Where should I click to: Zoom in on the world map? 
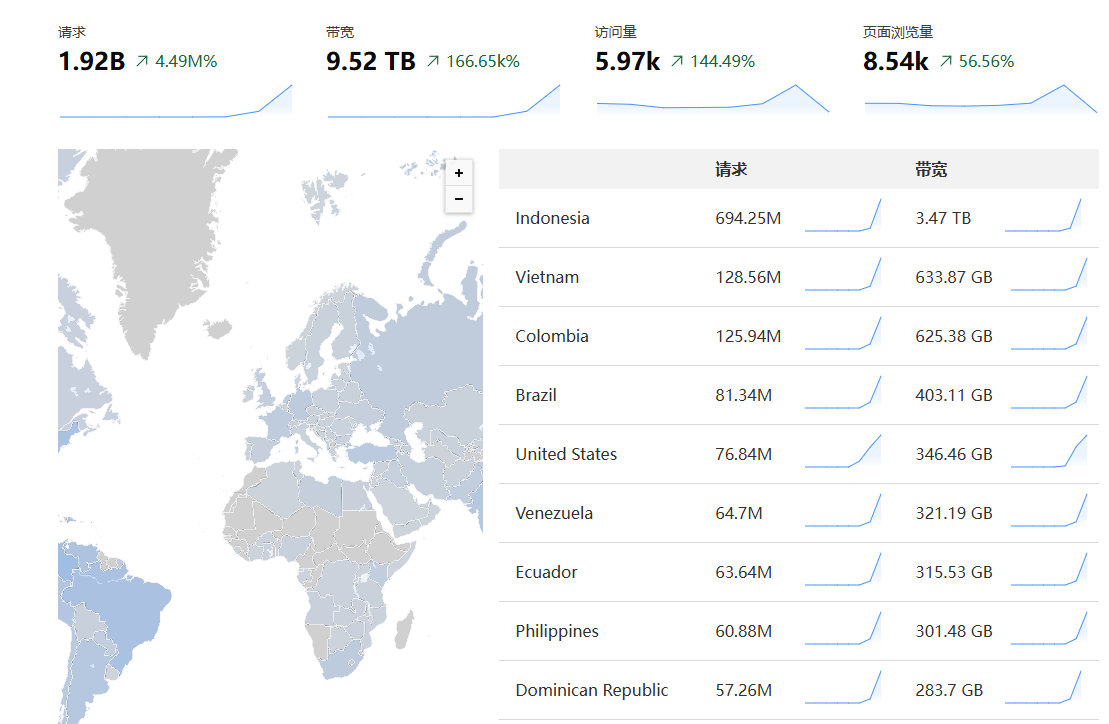458,173
